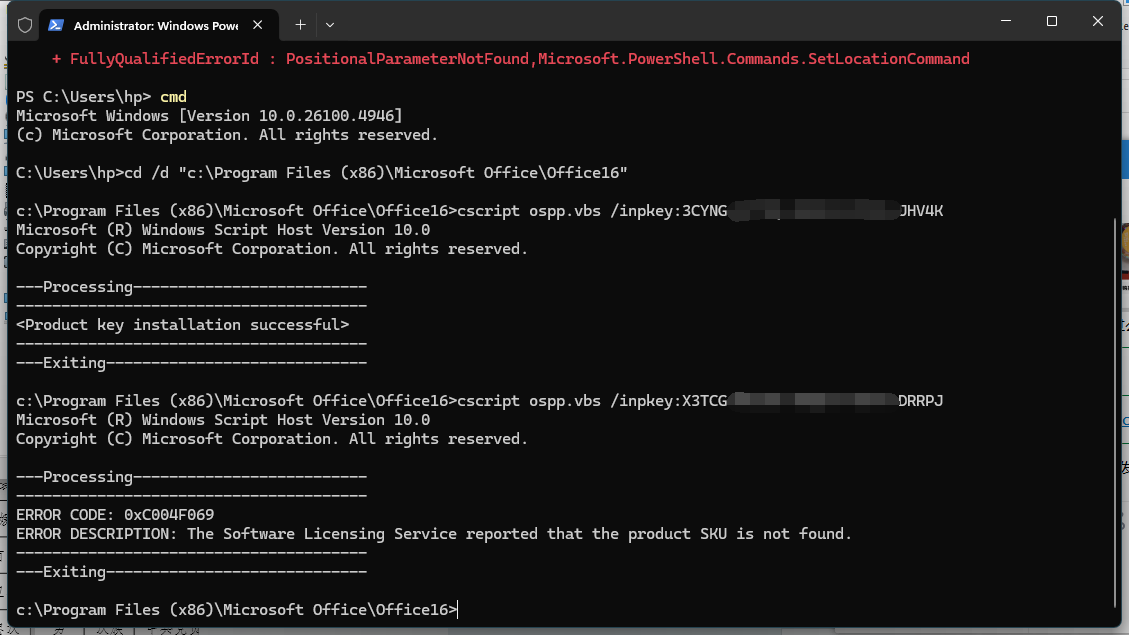
Task: Click empty title bar area beside the tabs
Action: click(x=650, y=22)
